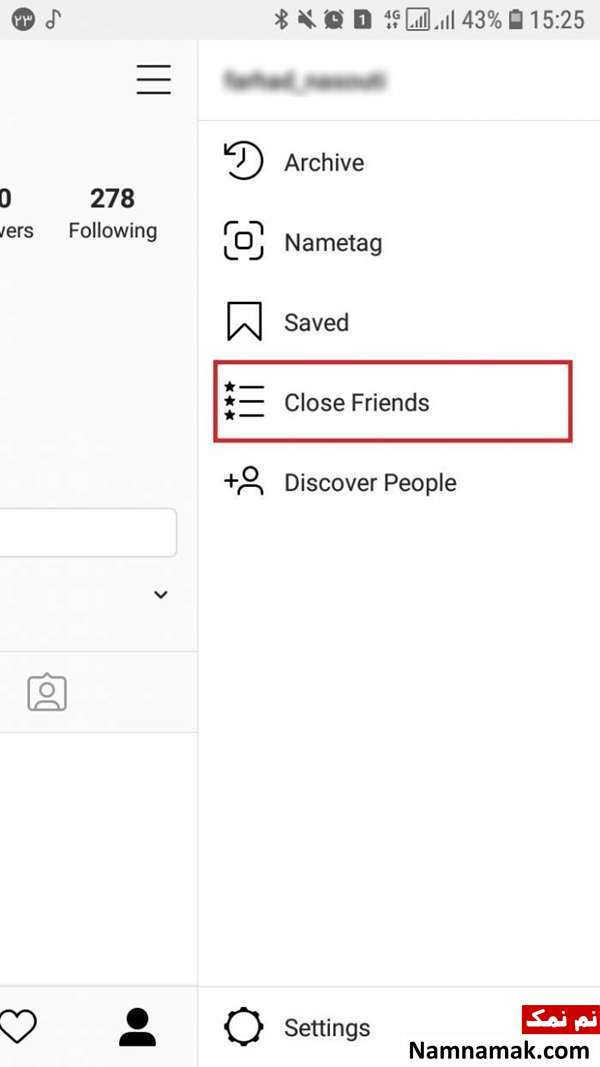Tap the Settings label at the bottom

(327, 1028)
